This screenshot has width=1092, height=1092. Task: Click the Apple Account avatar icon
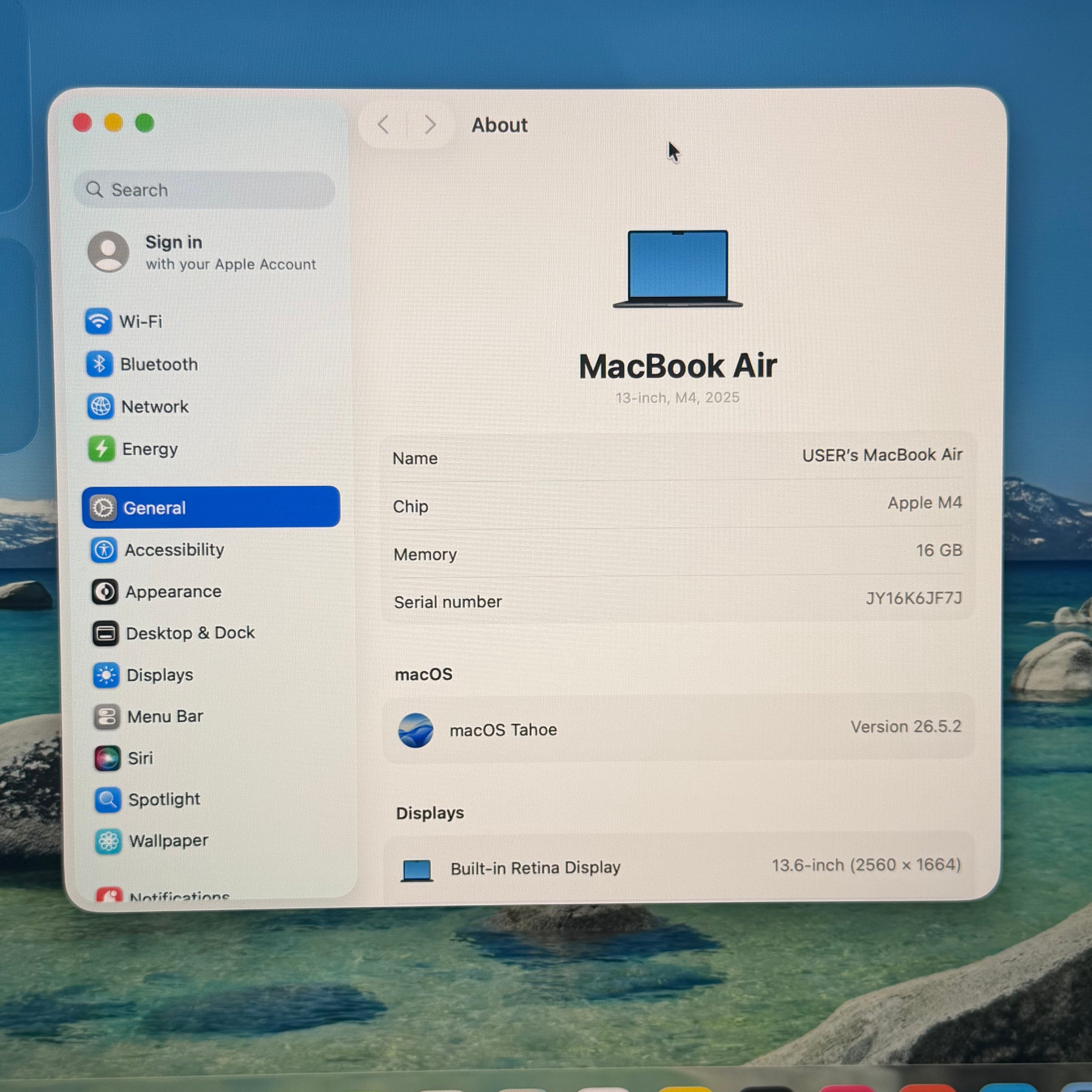point(109,251)
